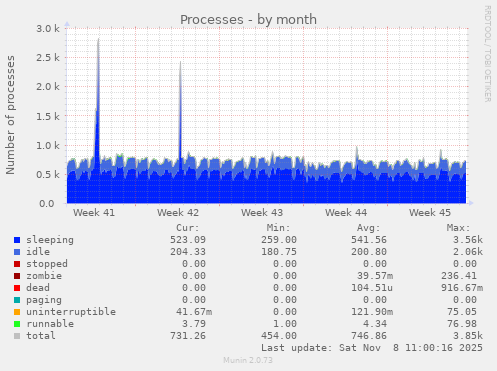Screen dimensions: 497x371
Task: Click the 'Max:' column header
Action: coord(458,228)
